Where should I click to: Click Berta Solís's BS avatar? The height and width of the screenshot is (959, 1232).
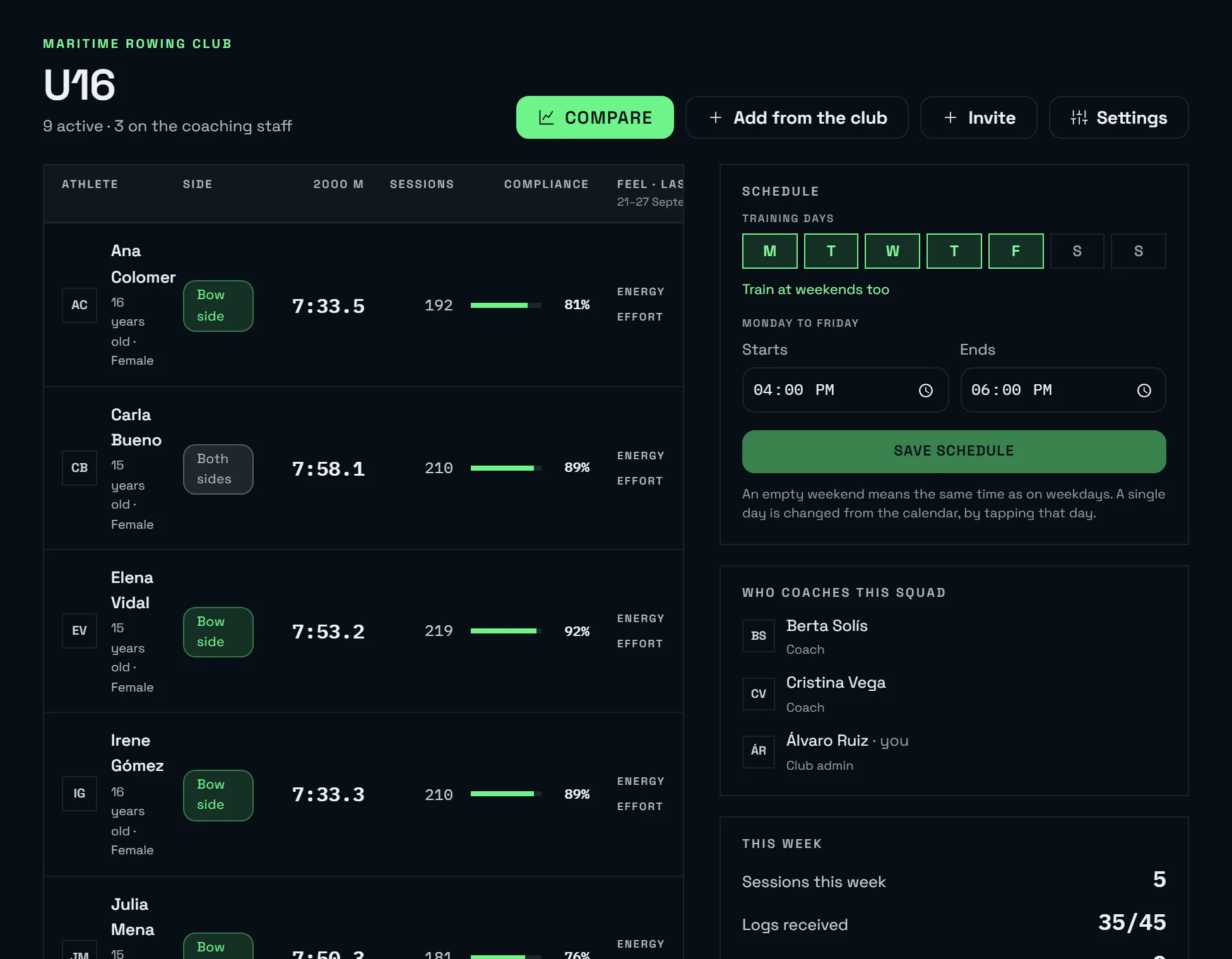(x=759, y=636)
